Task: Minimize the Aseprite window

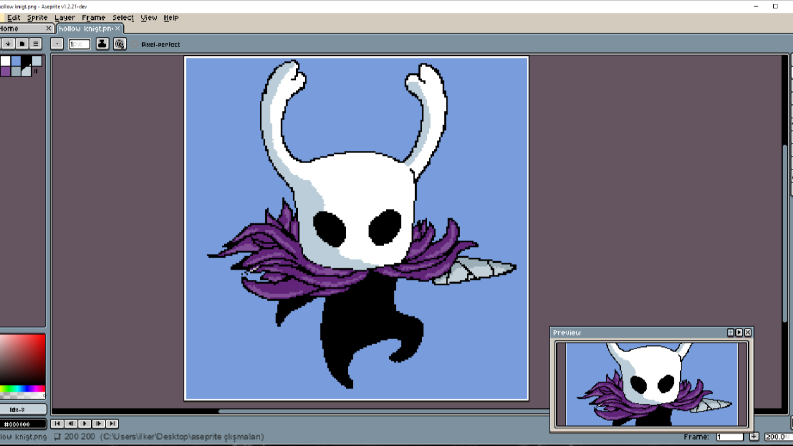Action: tap(756, 6)
